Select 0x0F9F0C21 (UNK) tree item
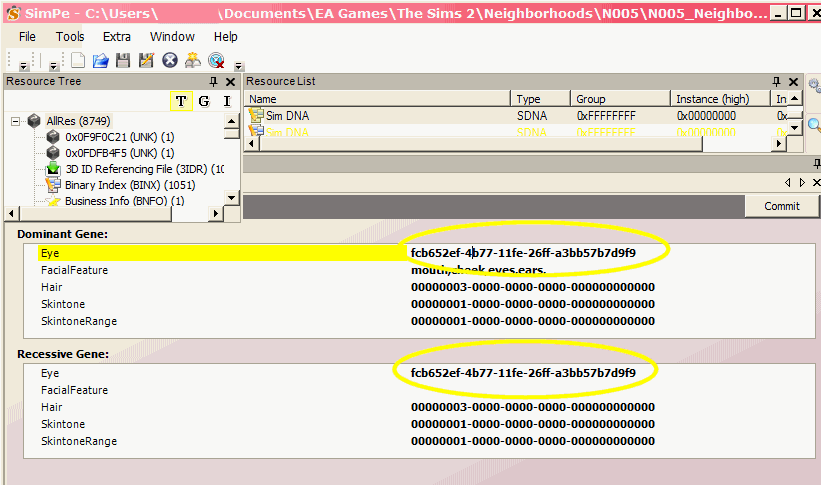821x485 pixels. point(120,137)
